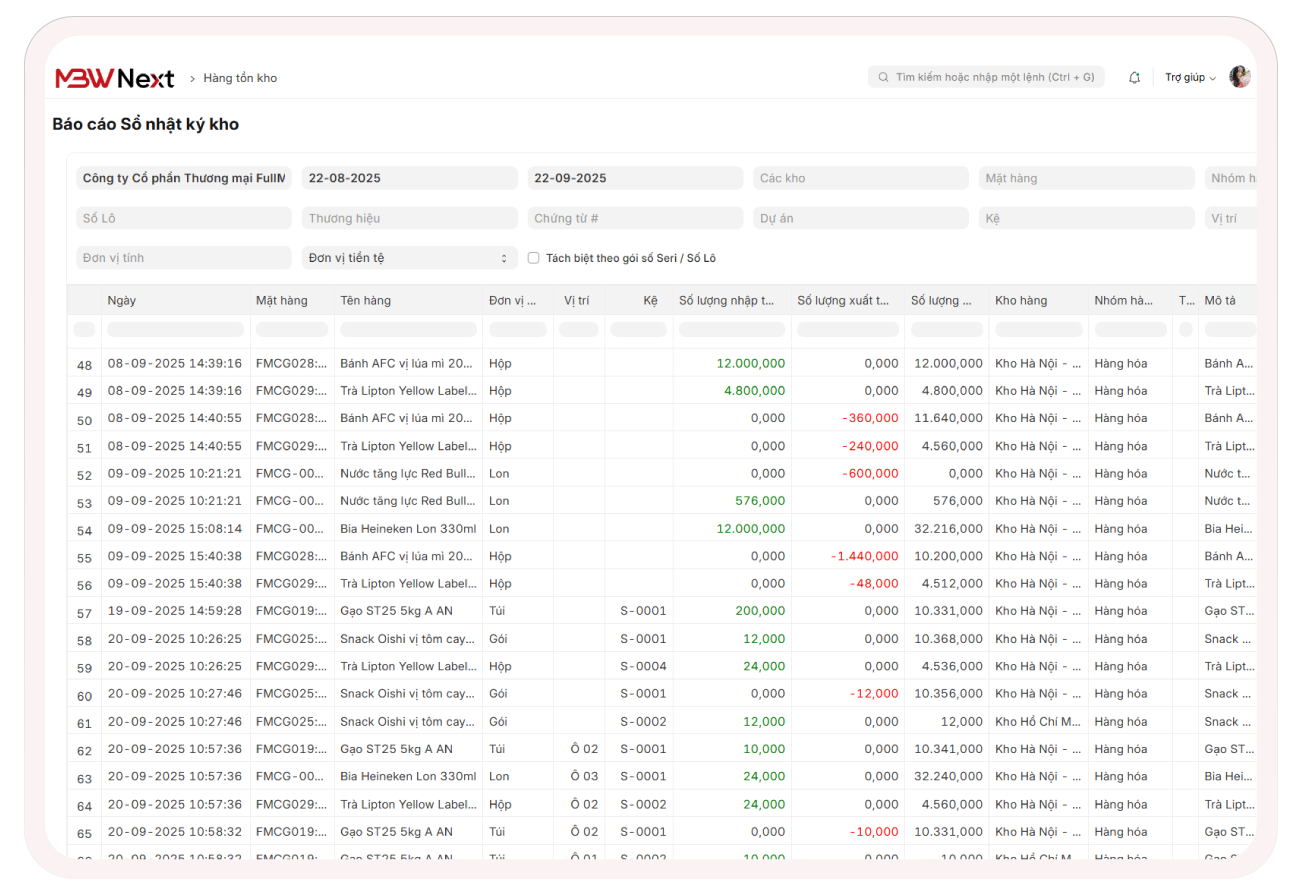Open the notifications bell
The height and width of the screenshot is (895, 1300).
tap(1134, 78)
